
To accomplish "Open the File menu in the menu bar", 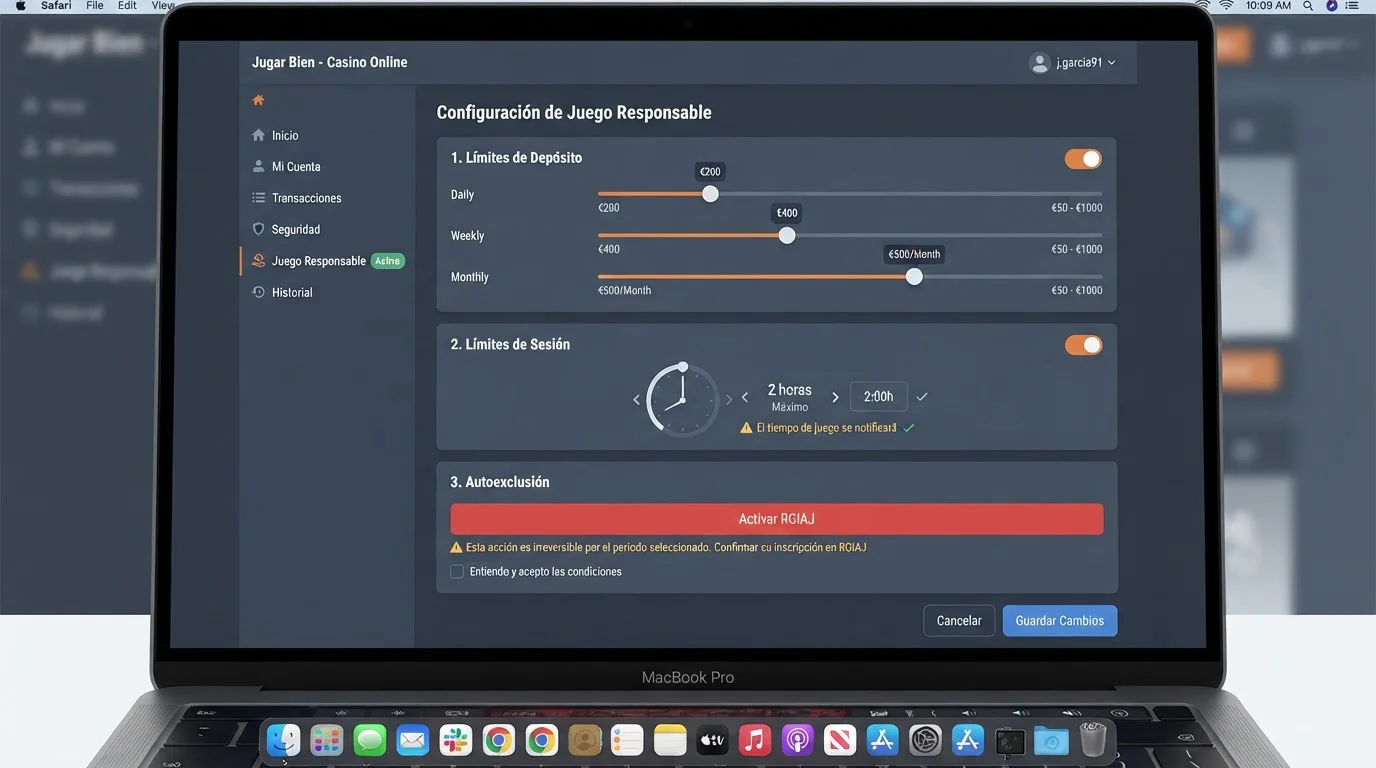I will click(x=95, y=6).
